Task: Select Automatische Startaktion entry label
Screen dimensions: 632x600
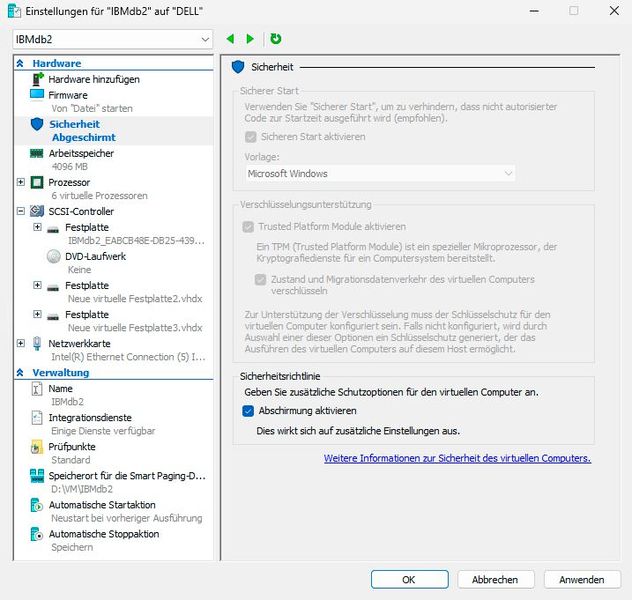Action: [102, 504]
